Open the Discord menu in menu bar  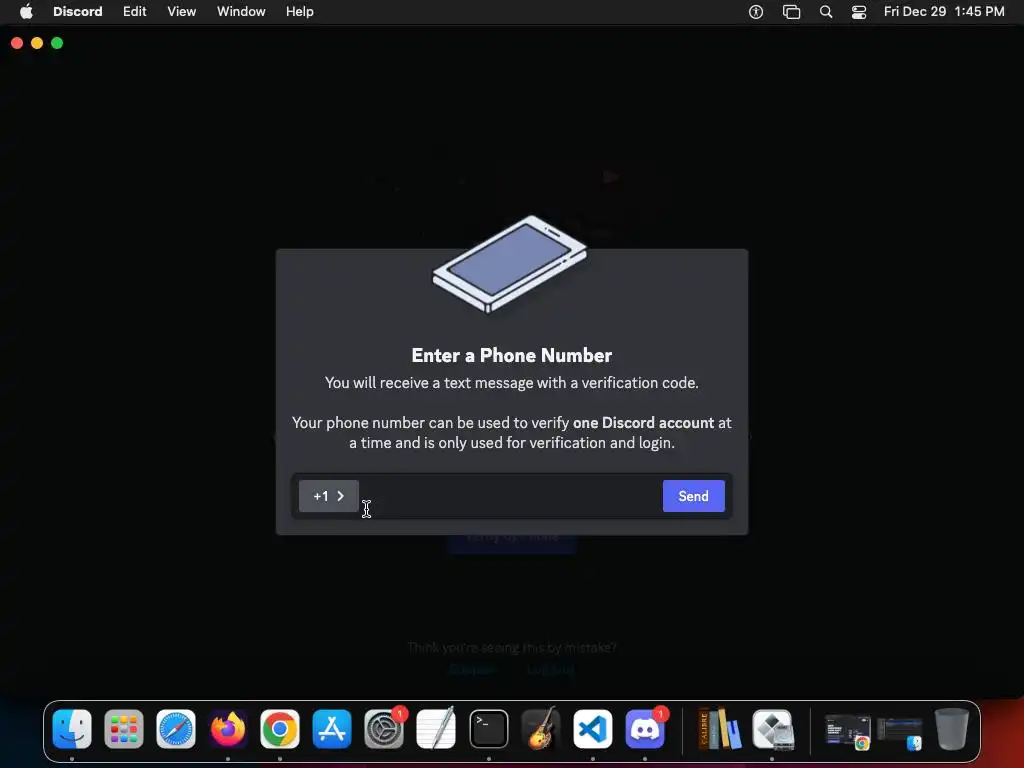coord(78,12)
